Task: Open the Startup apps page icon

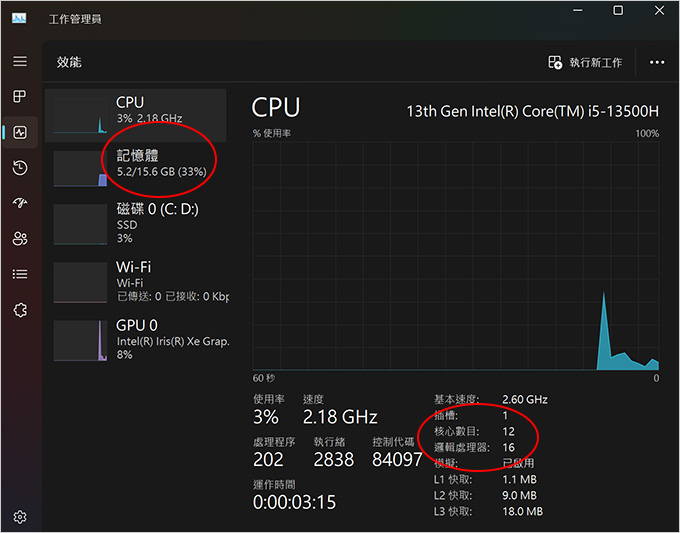Action: pos(20,203)
